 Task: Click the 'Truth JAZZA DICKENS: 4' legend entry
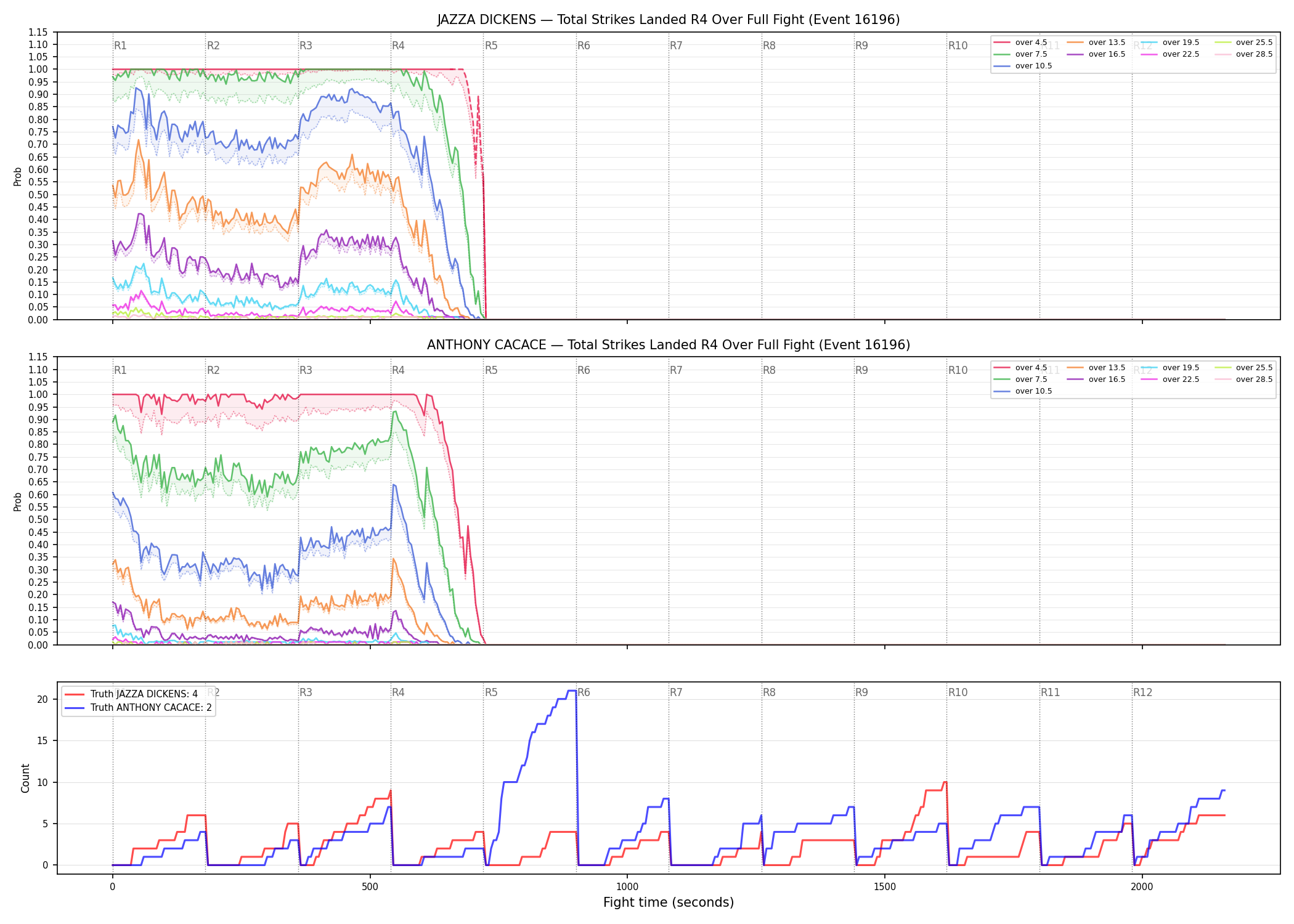point(131,694)
